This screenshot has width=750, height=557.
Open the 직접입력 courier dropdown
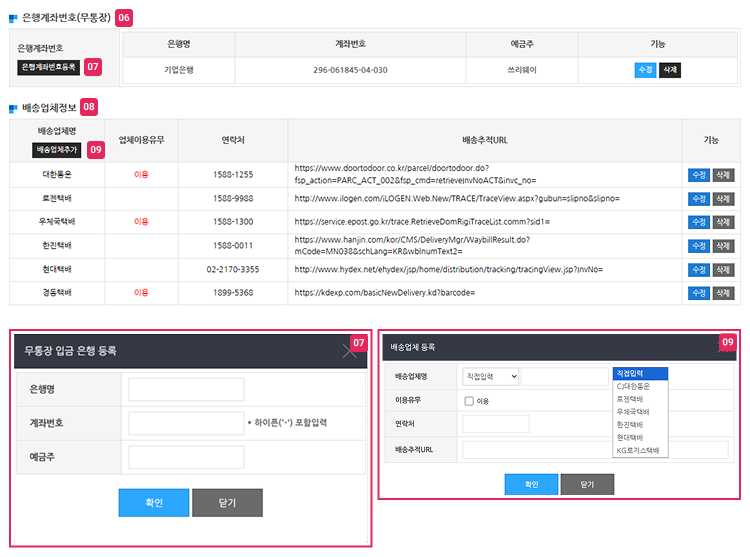pos(490,377)
